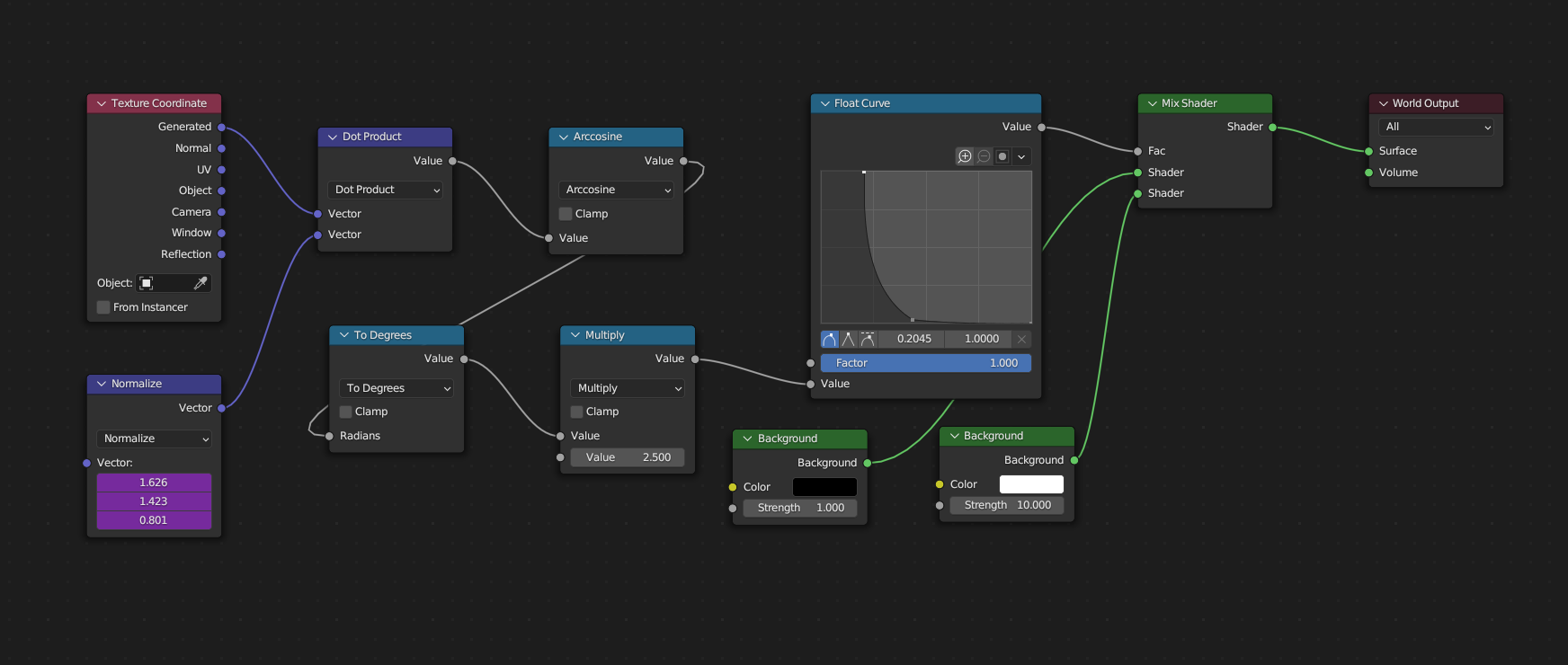This screenshot has height=665, width=1568.
Task: Open the black Background color swatch
Action: [824, 487]
